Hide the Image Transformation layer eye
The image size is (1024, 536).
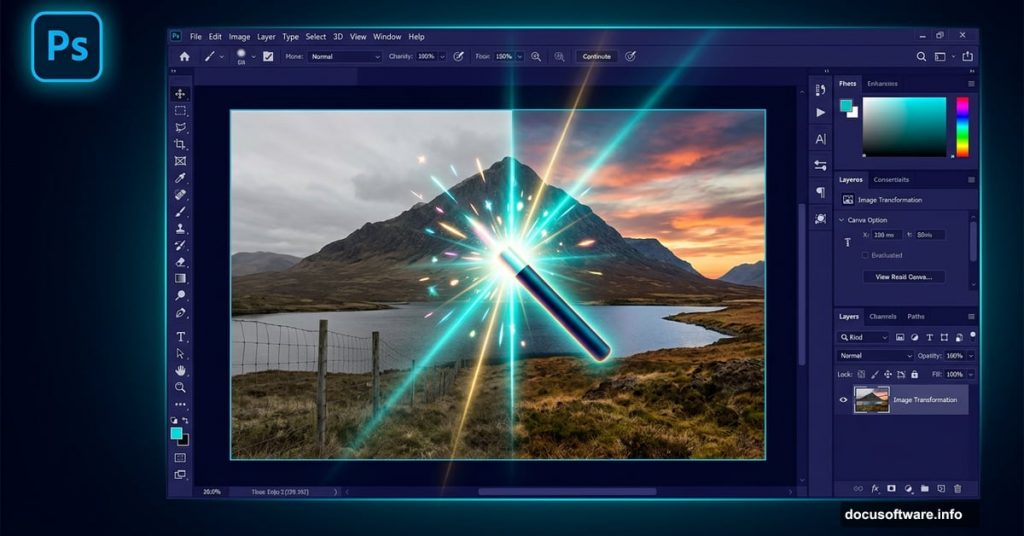click(843, 400)
